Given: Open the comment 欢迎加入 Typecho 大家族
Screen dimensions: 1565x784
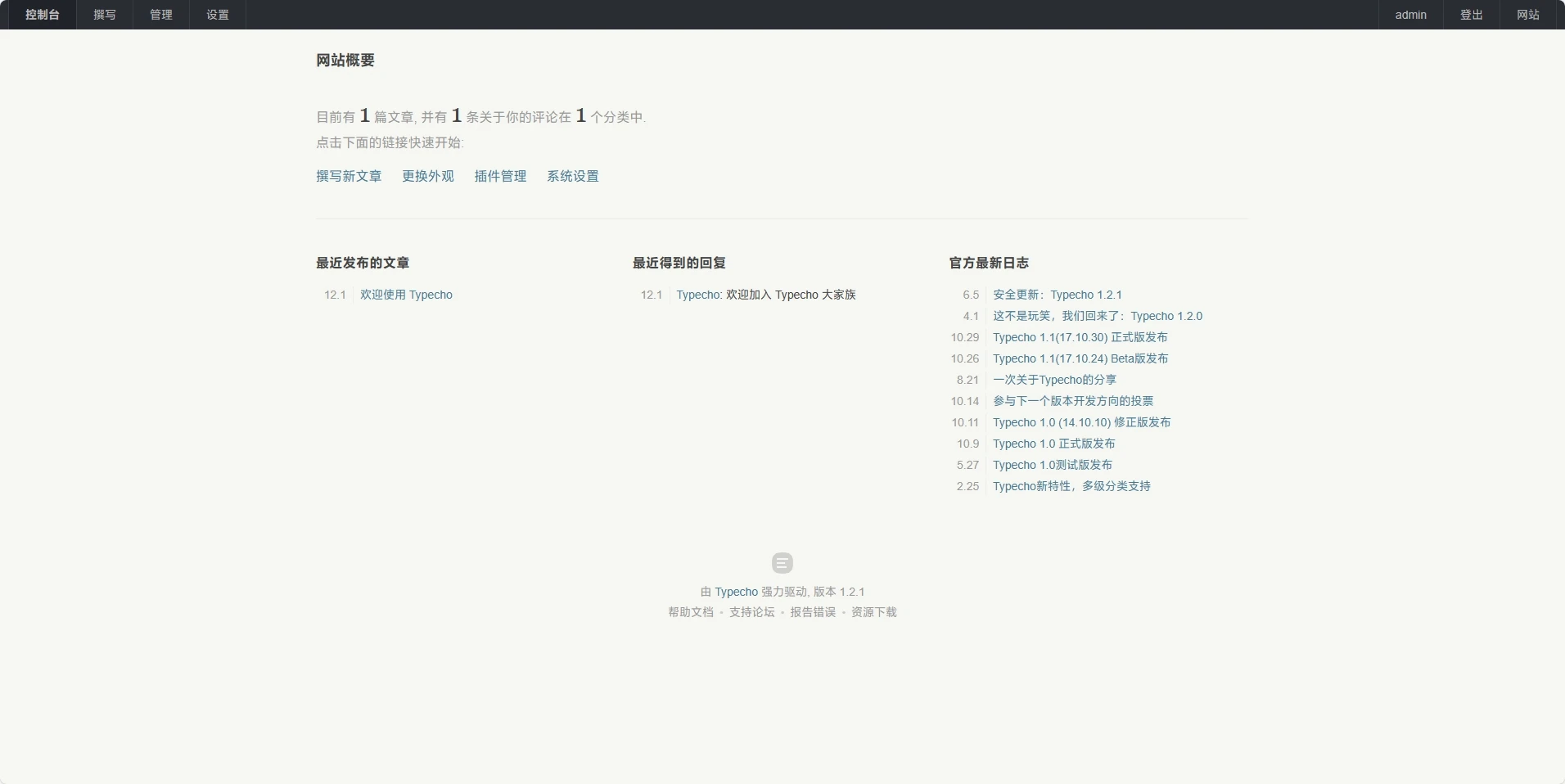Looking at the screenshot, I should click(x=791, y=295).
